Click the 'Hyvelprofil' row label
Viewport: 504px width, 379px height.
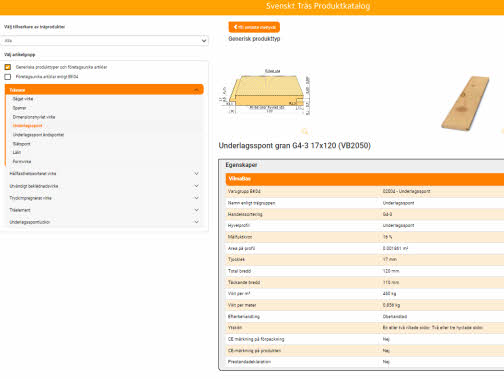(239, 225)
